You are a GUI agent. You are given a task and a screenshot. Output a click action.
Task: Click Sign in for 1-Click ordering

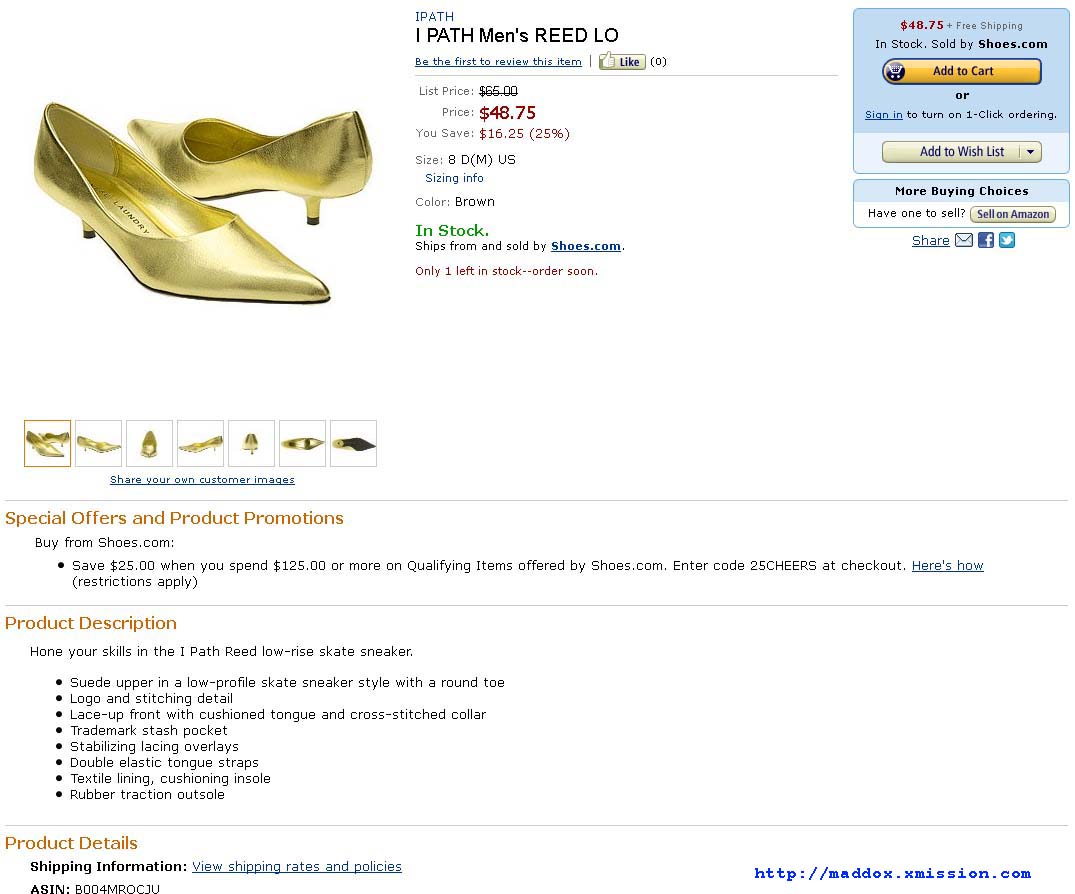point(883,115)
